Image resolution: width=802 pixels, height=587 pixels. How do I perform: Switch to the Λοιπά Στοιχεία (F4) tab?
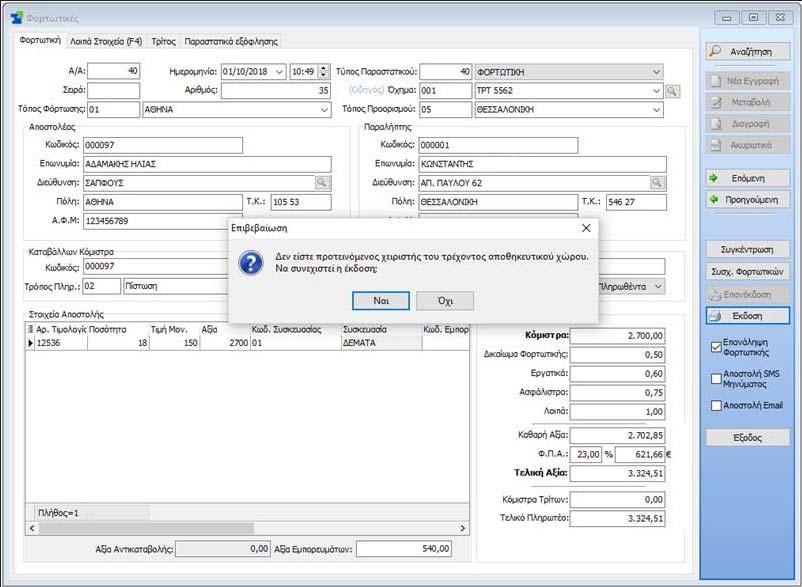pyautogui.click(x=106, y=41)
